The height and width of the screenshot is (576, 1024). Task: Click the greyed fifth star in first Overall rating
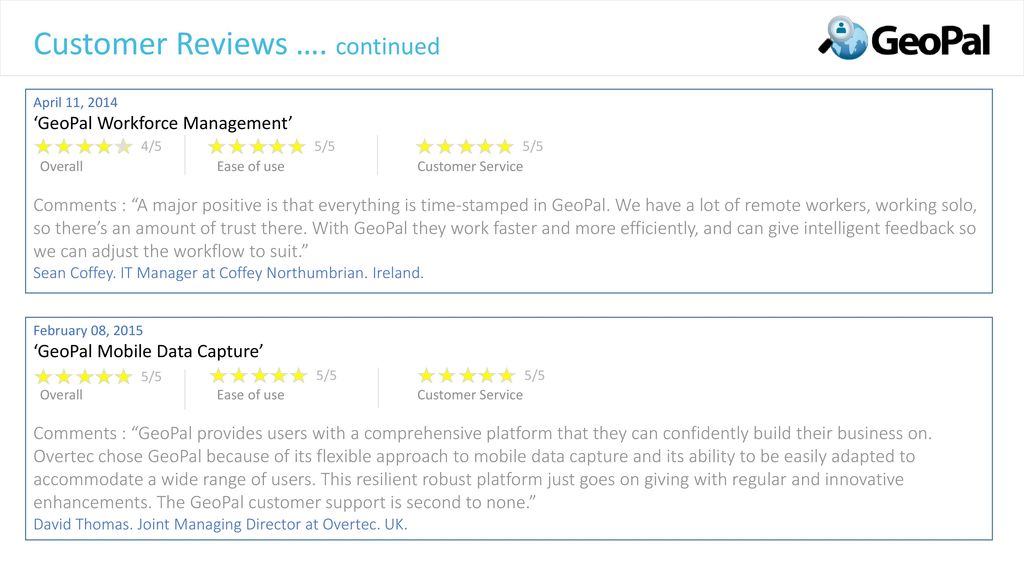coord(123,146)
